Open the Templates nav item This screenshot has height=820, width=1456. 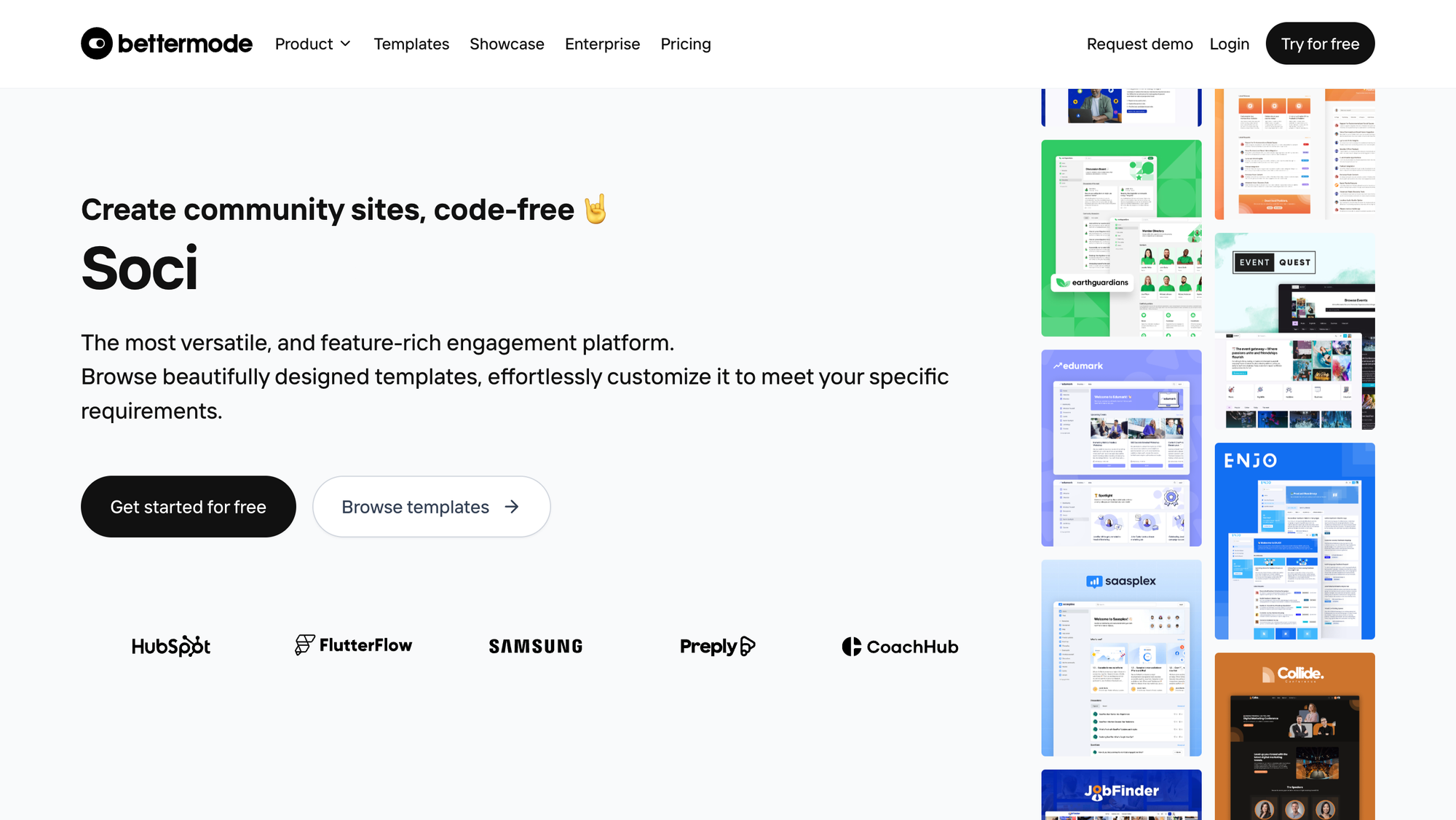(411, 44)
